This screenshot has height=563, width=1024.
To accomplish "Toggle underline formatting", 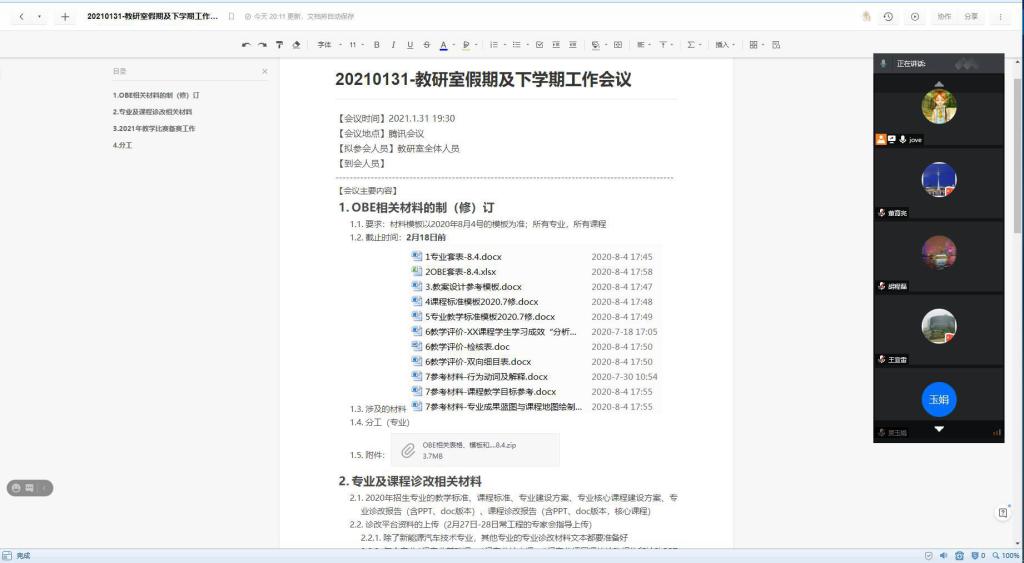I will click(409, 45).
